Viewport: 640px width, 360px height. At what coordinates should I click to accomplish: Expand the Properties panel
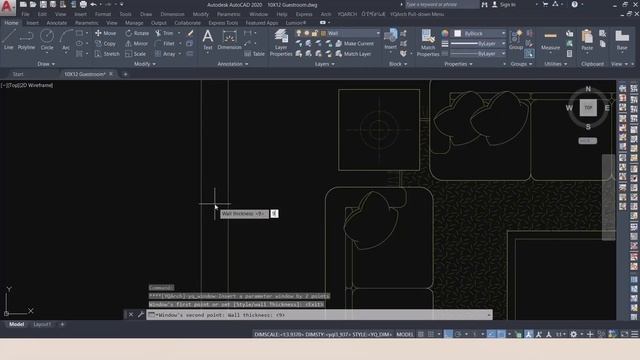click(458, 64)
